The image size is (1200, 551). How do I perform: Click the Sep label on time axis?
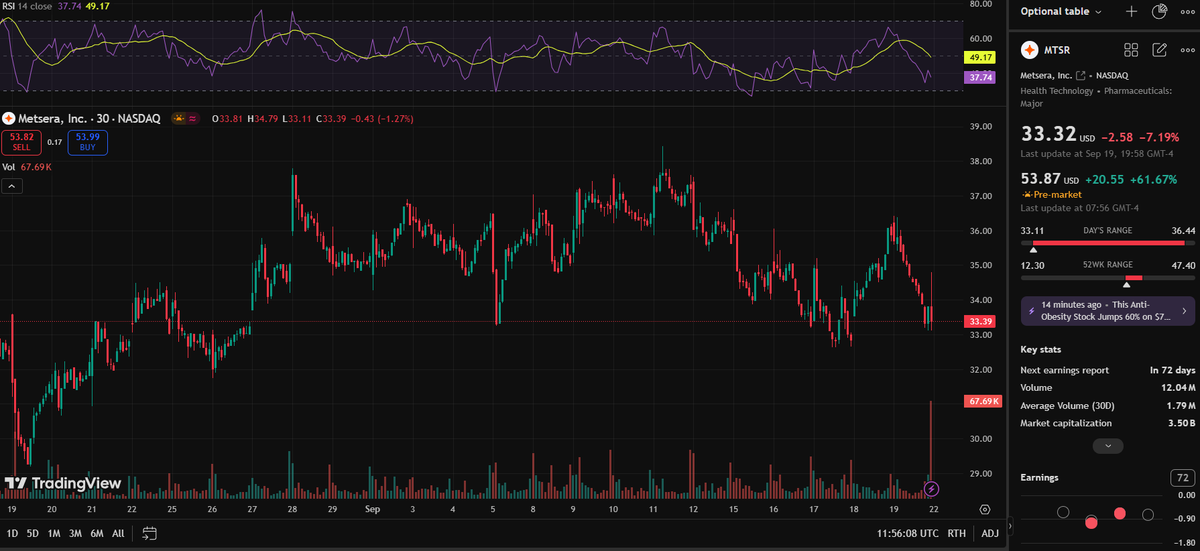pyautogui.click(x=372, y=508)
